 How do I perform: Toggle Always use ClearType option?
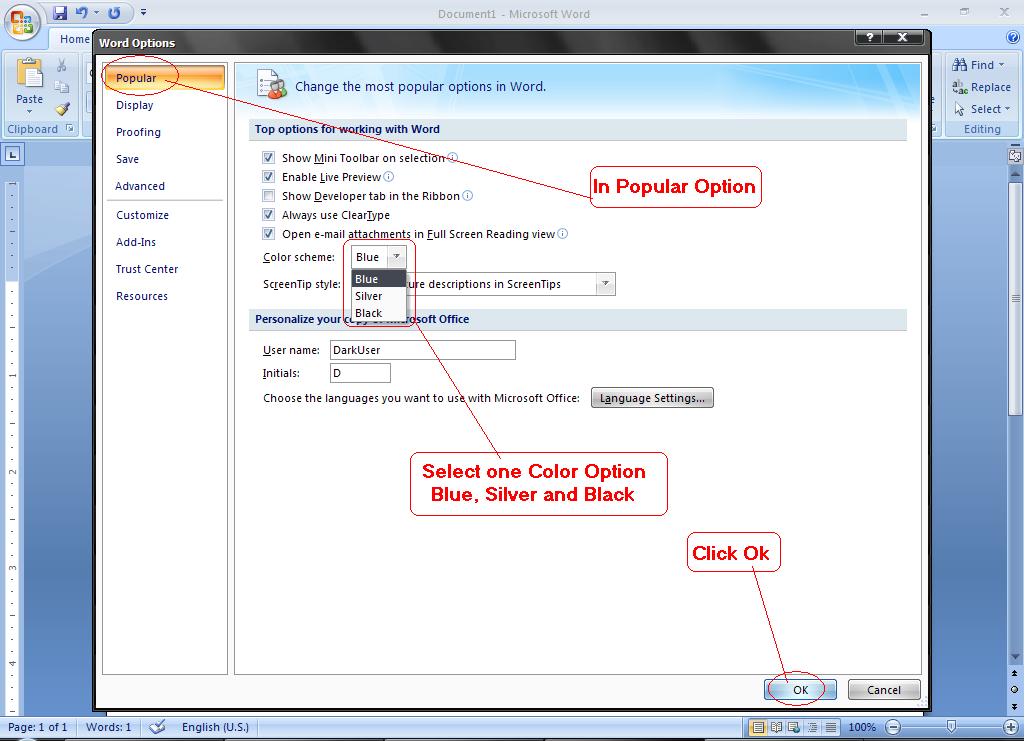point(268,216)
